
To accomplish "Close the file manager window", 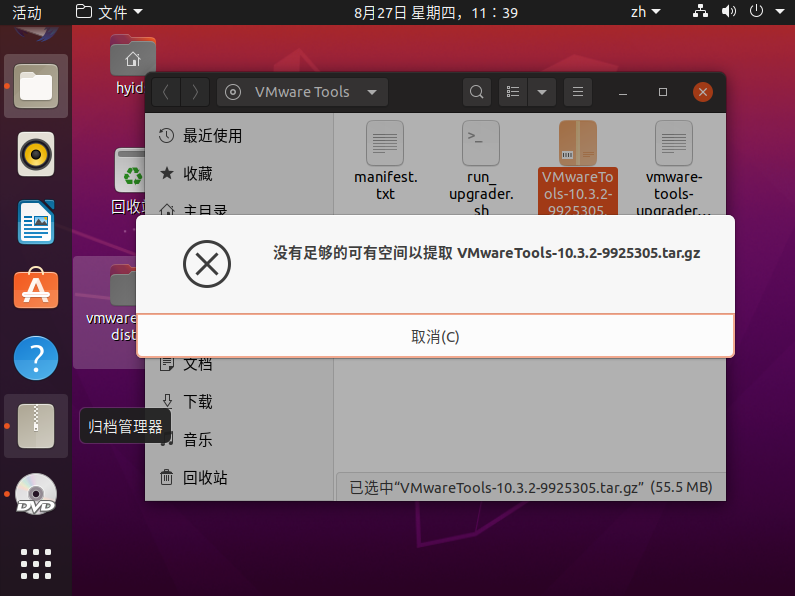I will (x=703, y=92).
